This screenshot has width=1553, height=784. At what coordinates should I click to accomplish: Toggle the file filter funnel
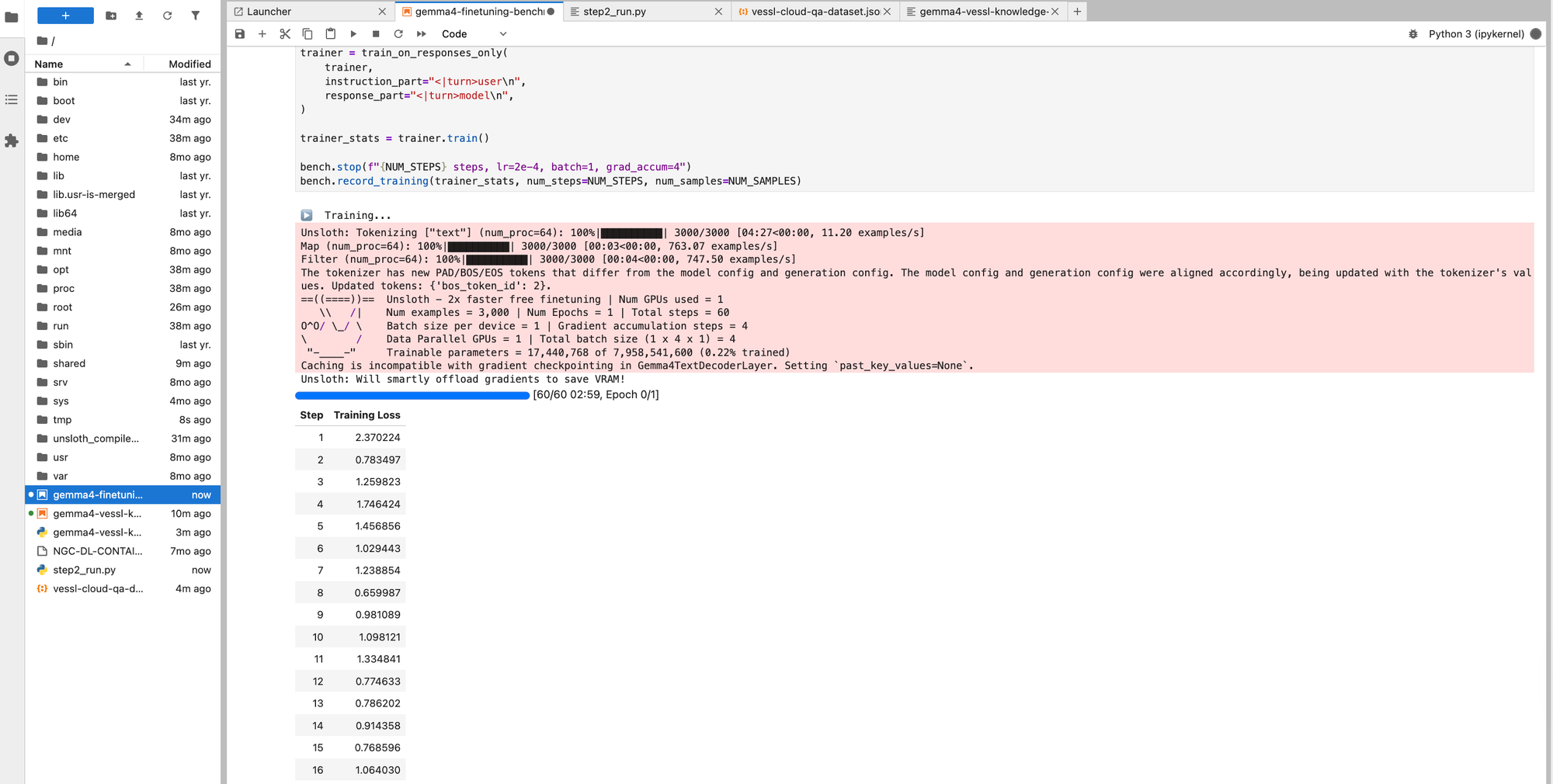[196, 16]
